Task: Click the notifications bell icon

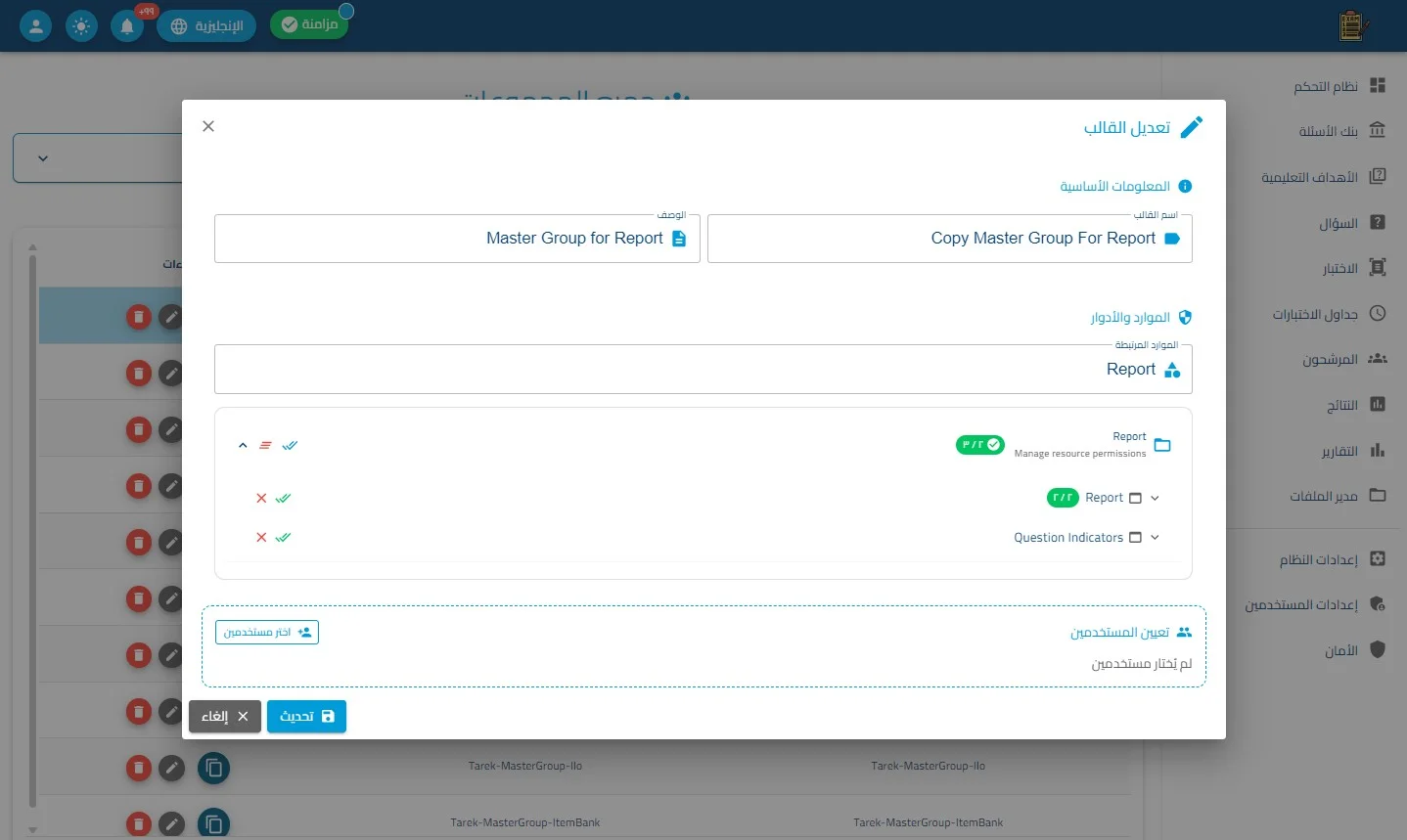Action: (x=127, y=26)
